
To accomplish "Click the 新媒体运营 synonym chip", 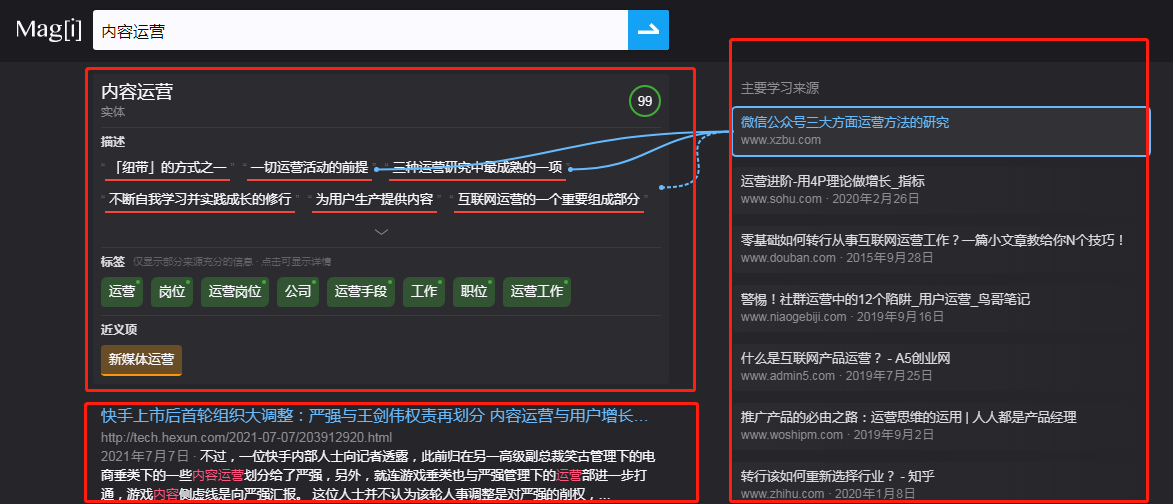I will click(x=141, y=360).
